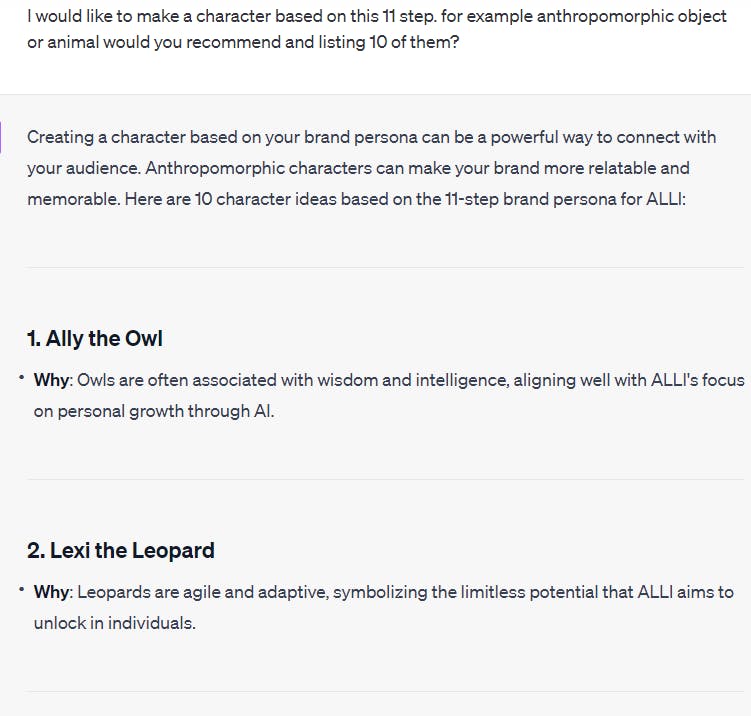Click the divider between Owl and Leopard sections
The width and height of the screenshot is (751, 716).
(x=386, y=479)
